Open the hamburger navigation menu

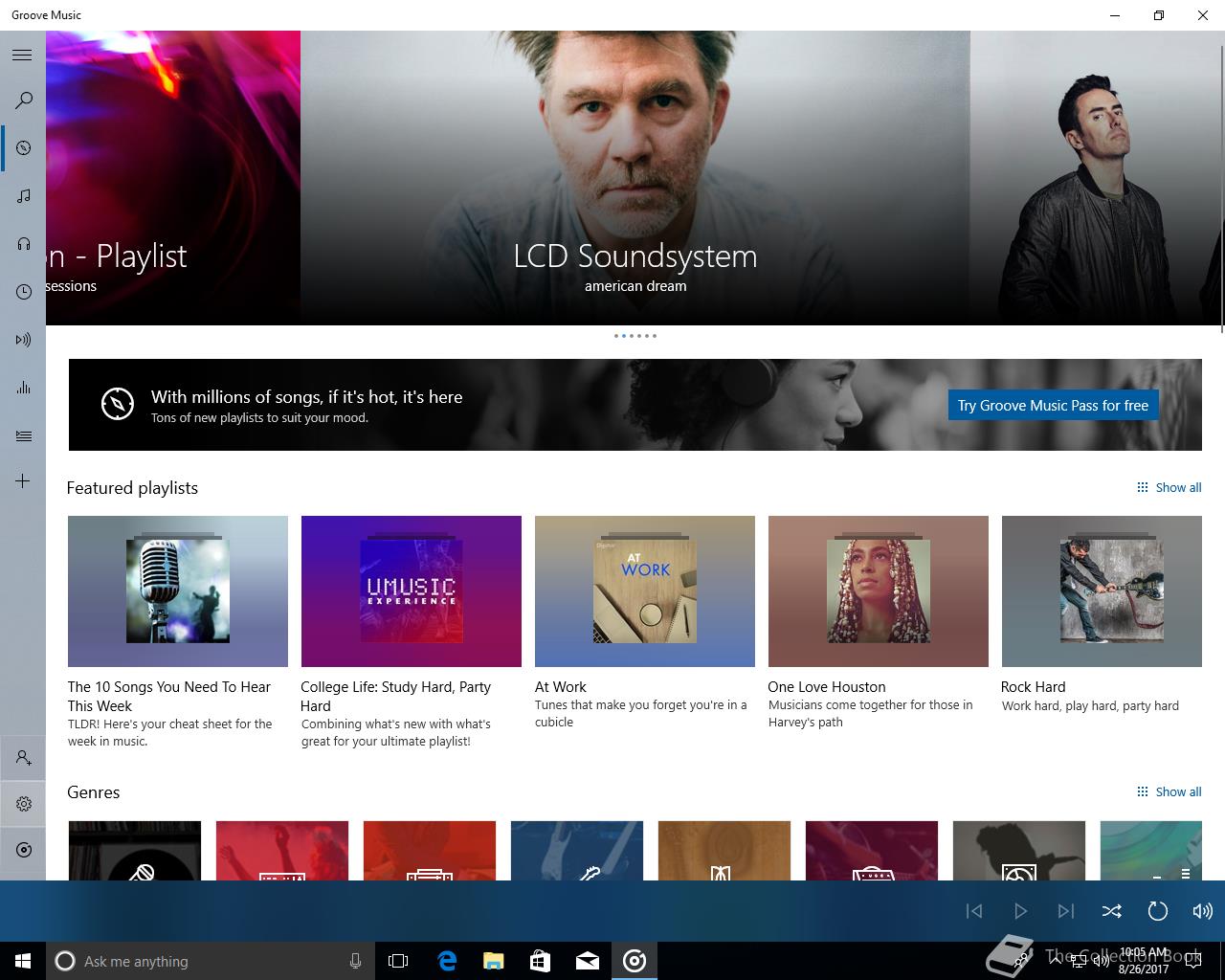coord(22,55)
